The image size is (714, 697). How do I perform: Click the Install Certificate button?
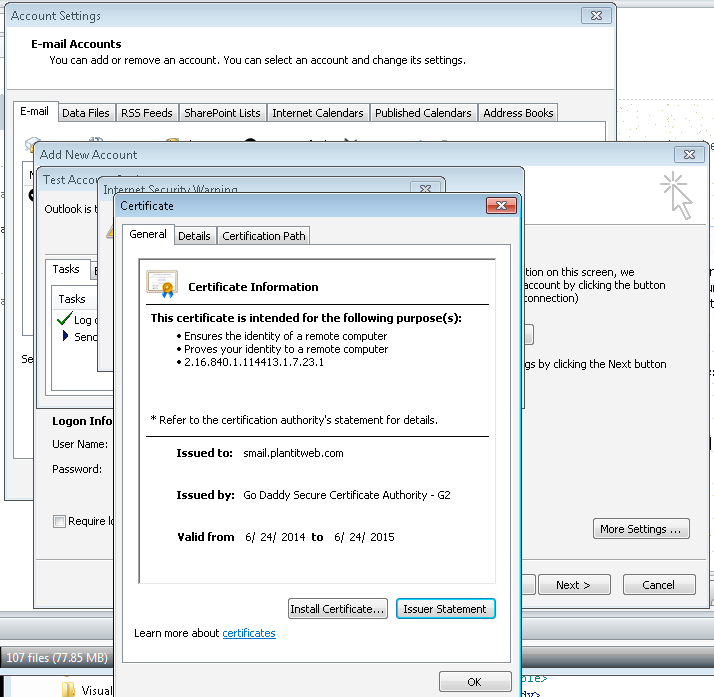tap(337, 609)
